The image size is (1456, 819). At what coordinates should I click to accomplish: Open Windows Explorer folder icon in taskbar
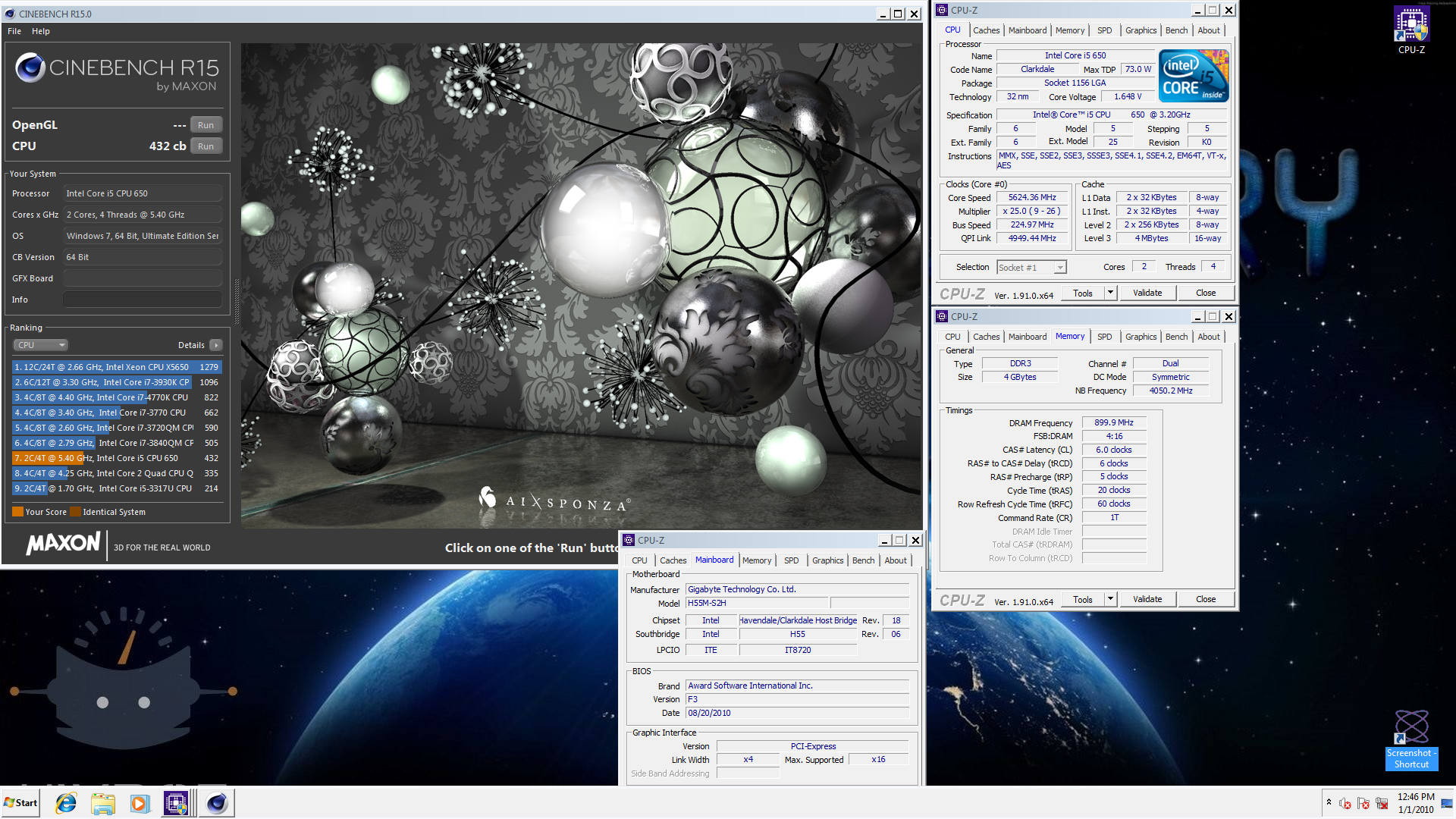[x=102, y=803]
